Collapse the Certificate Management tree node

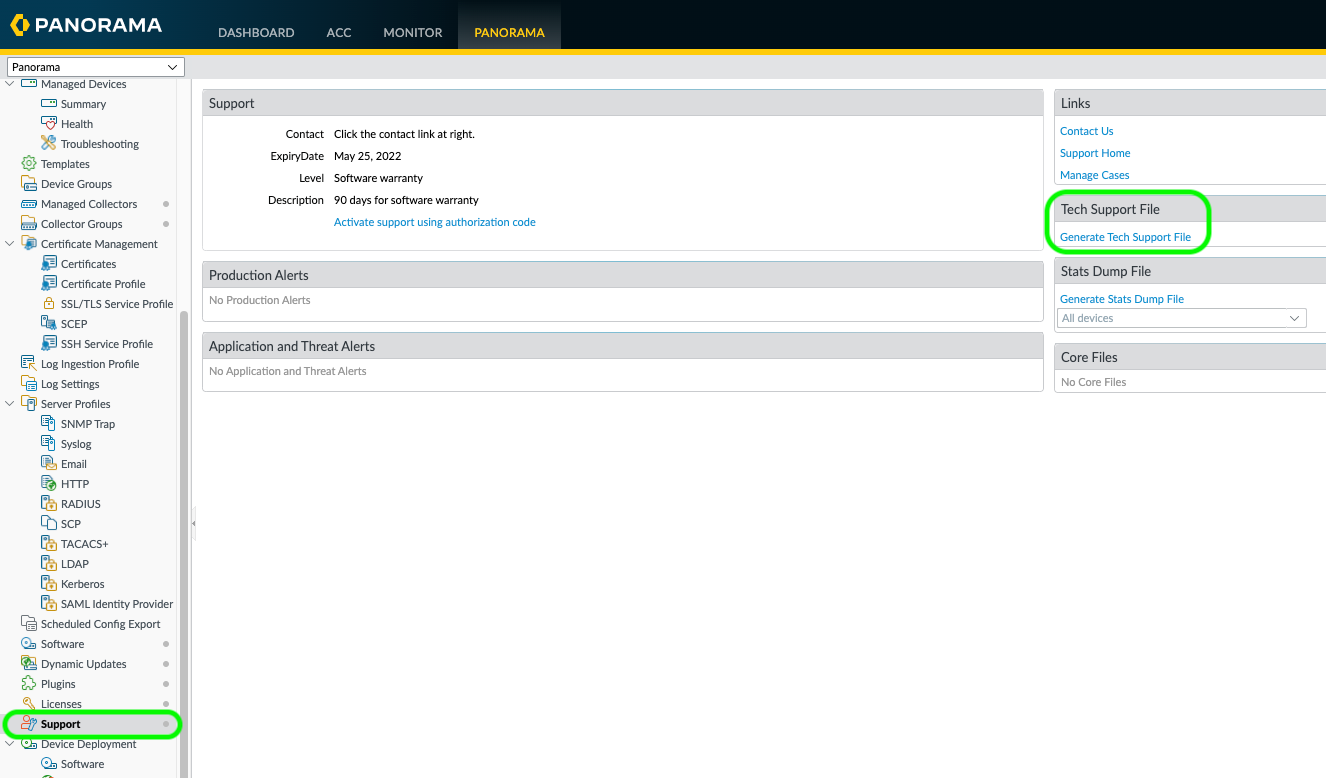coord(10,244)
